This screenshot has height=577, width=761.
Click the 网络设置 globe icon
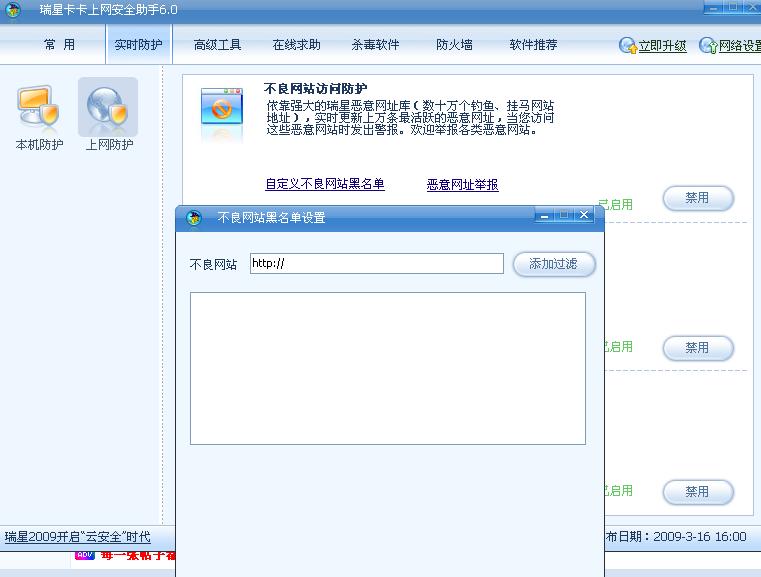708,46
